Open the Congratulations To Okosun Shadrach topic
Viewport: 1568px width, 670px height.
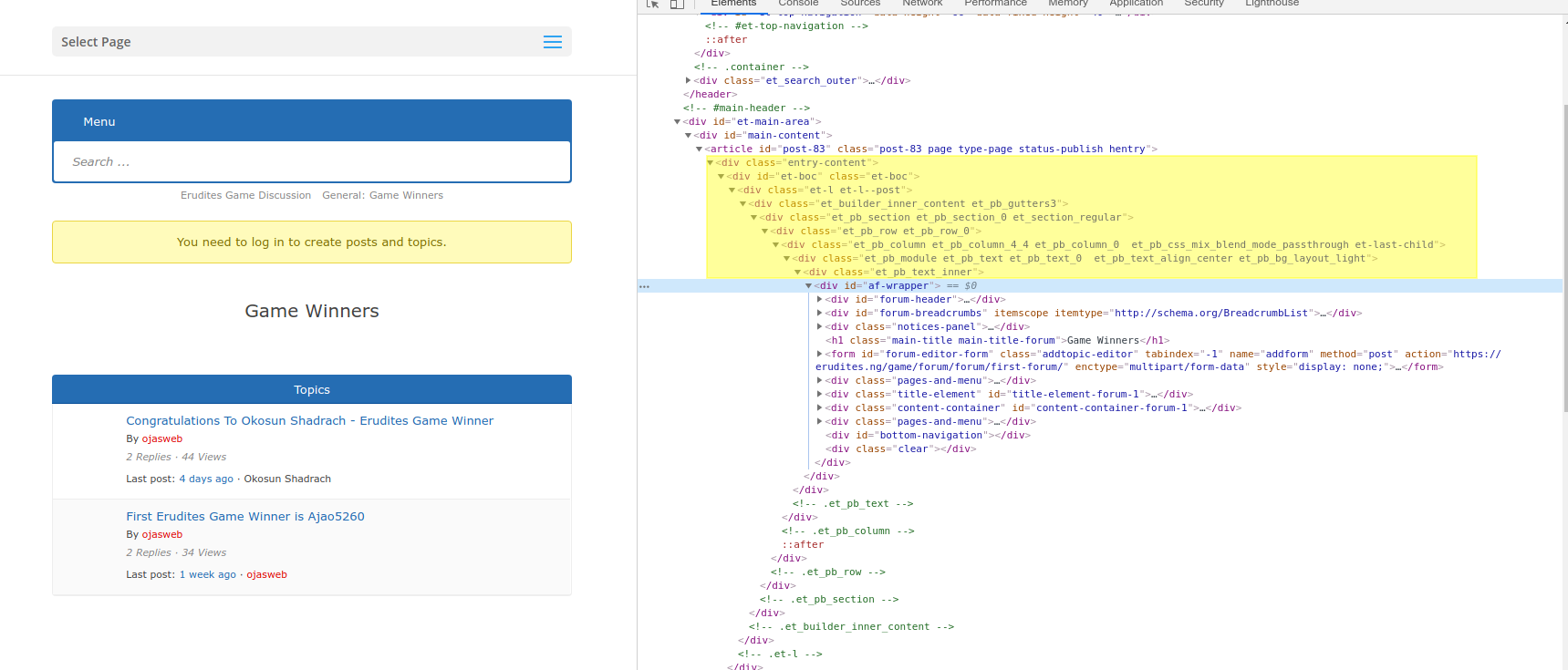pos(309,420)
